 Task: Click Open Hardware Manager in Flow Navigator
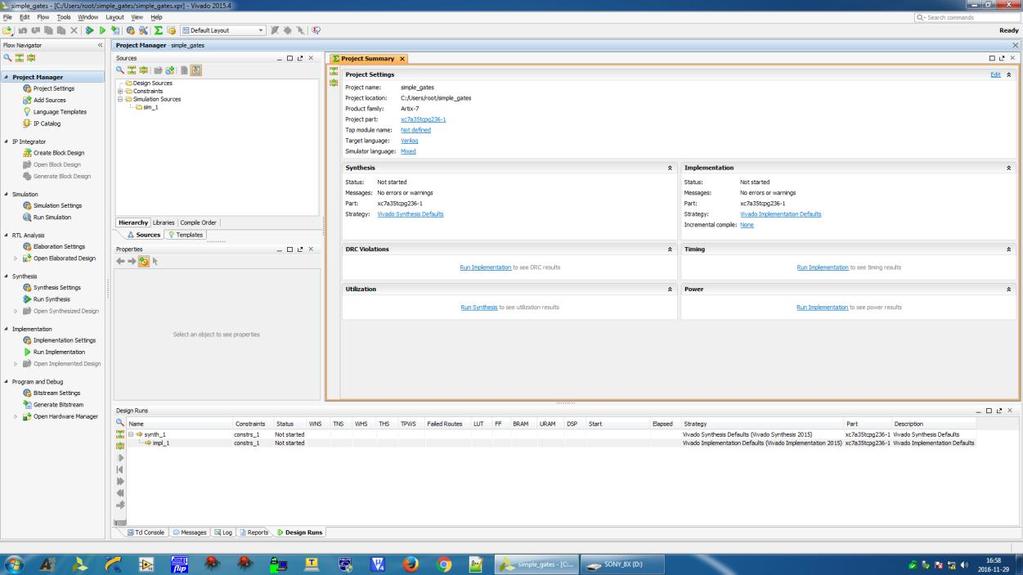pyautogui.click(x=65, y=416)
